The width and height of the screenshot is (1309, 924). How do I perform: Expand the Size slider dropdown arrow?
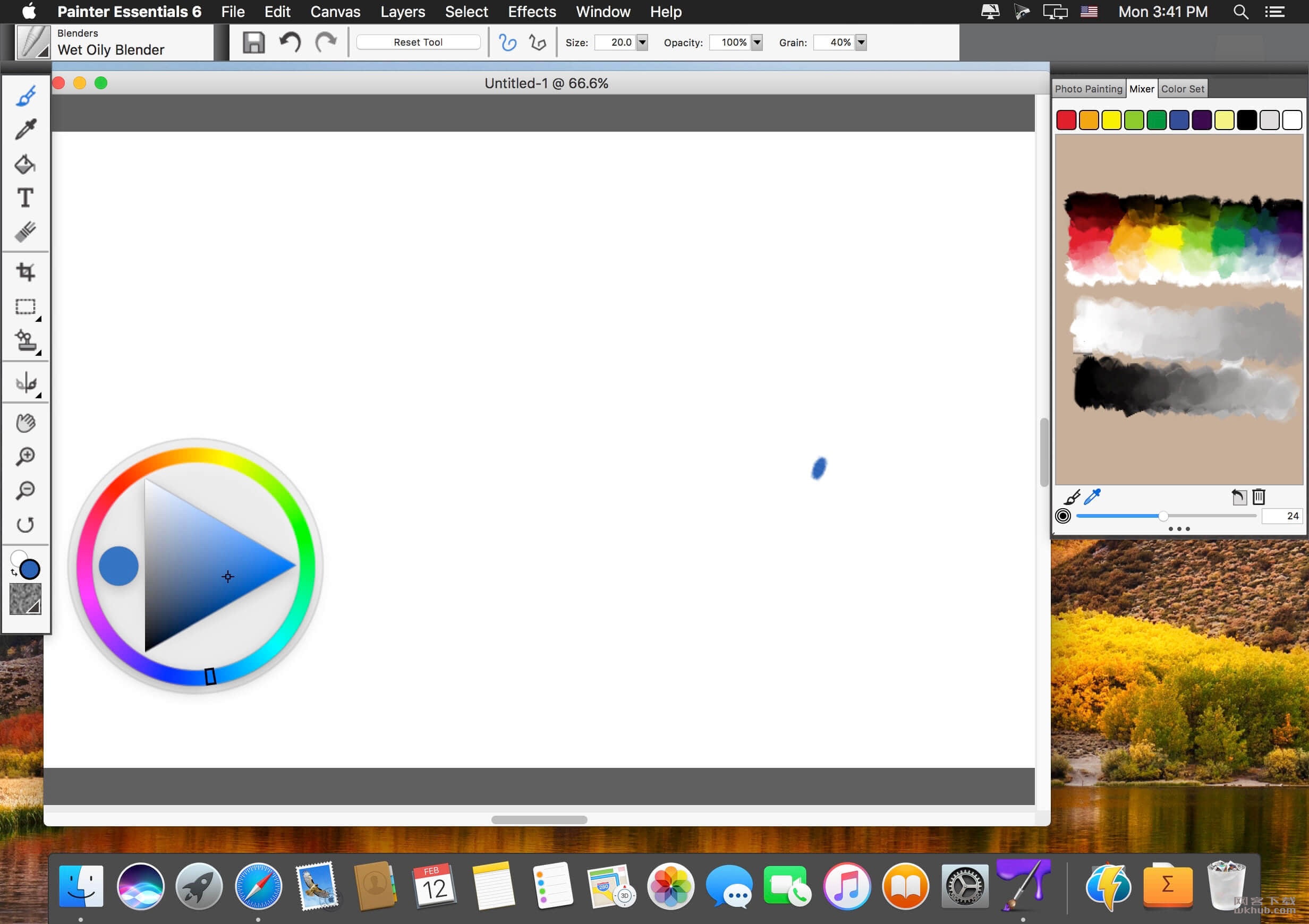(642, 42)
